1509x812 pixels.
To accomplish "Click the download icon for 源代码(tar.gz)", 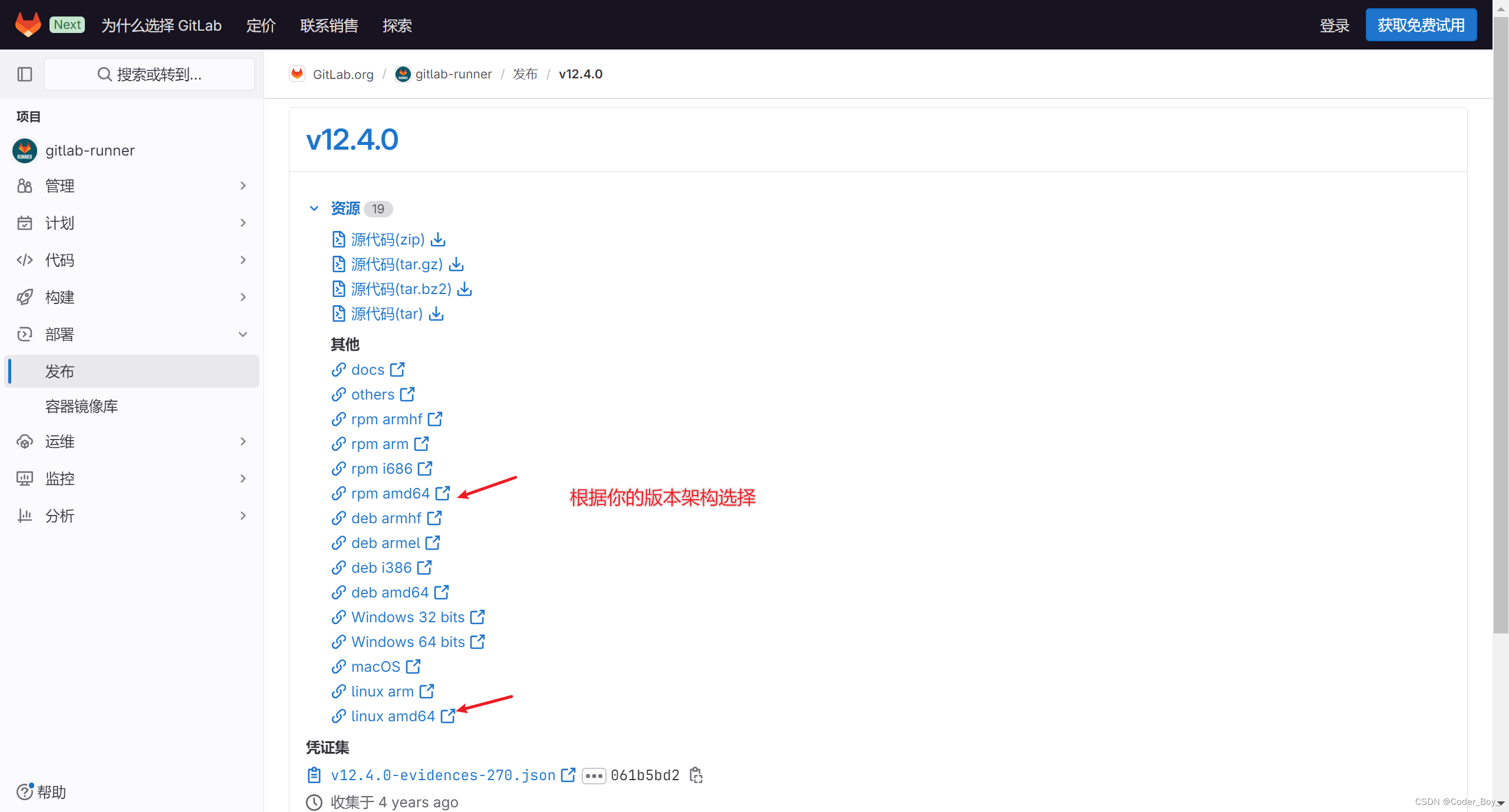I will 456,264.
